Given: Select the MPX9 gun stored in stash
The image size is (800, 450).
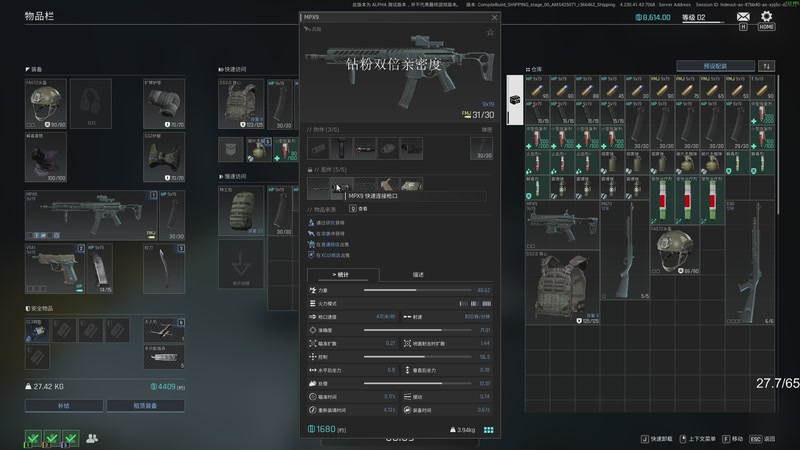Looking at the screenshot, I should click(x=562, y=226).
